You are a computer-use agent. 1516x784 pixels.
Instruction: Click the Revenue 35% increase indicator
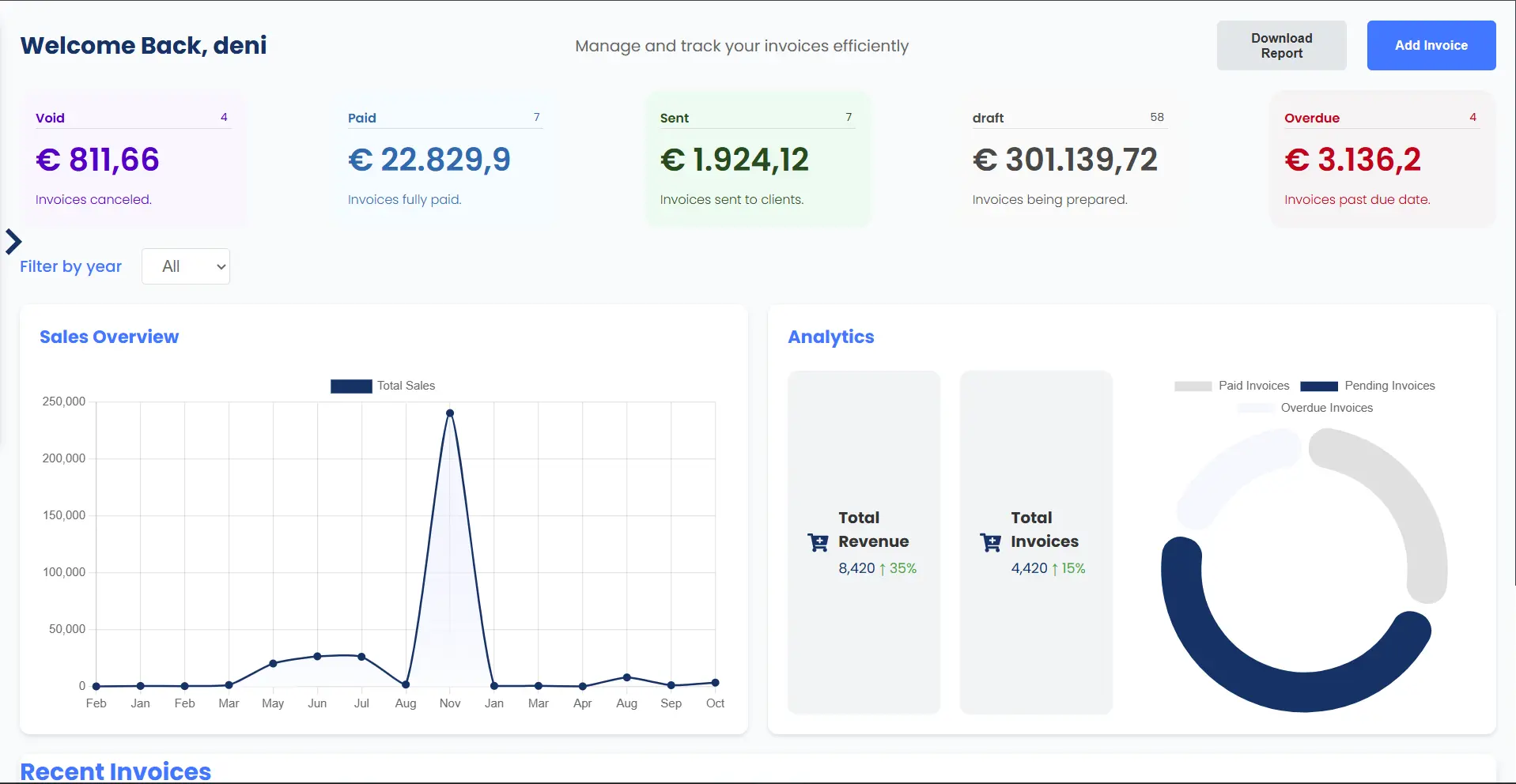coord(898,568)
